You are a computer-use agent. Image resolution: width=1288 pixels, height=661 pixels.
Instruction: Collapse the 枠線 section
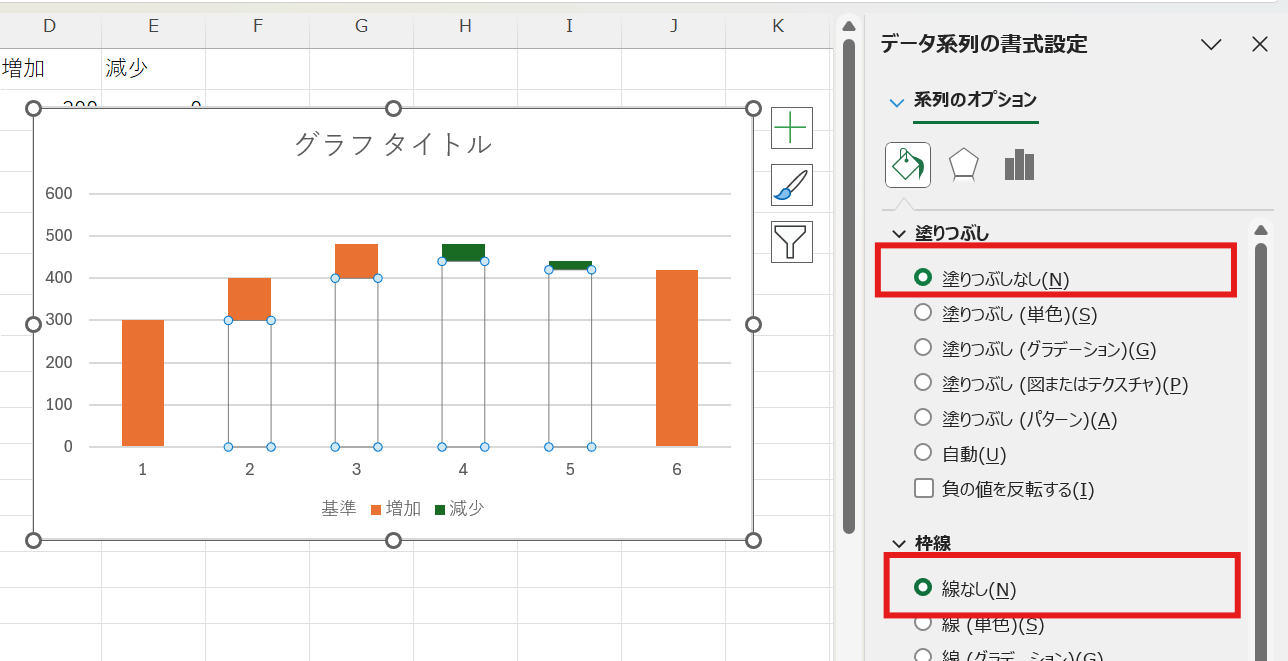[898, 543]
